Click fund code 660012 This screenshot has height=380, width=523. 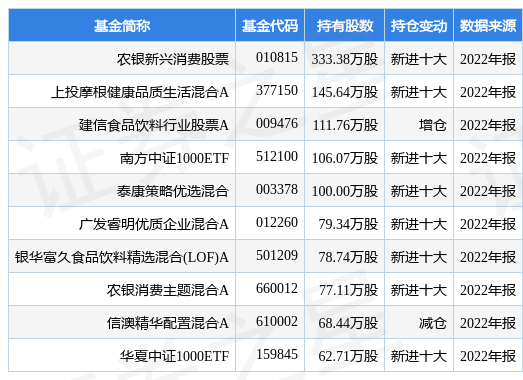click(277, 289)
